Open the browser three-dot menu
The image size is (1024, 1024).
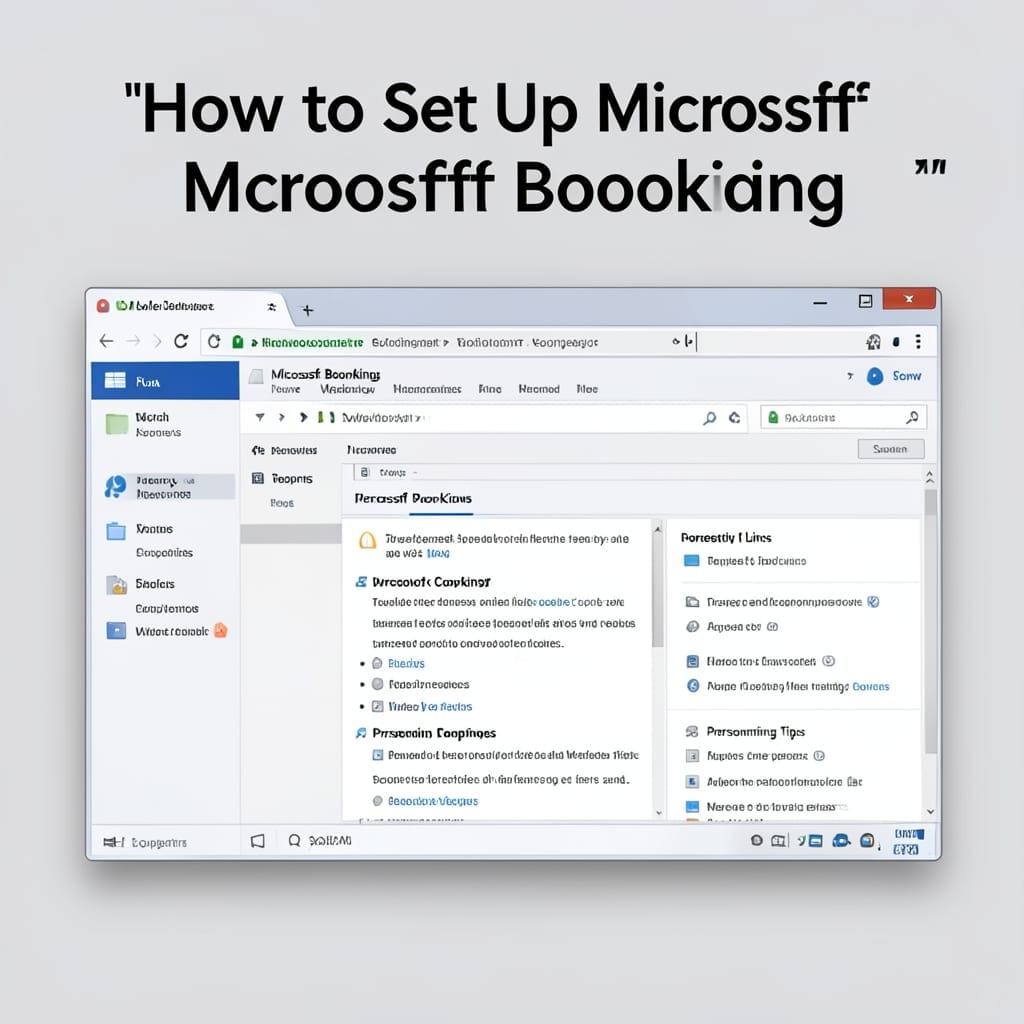point(918,342)
